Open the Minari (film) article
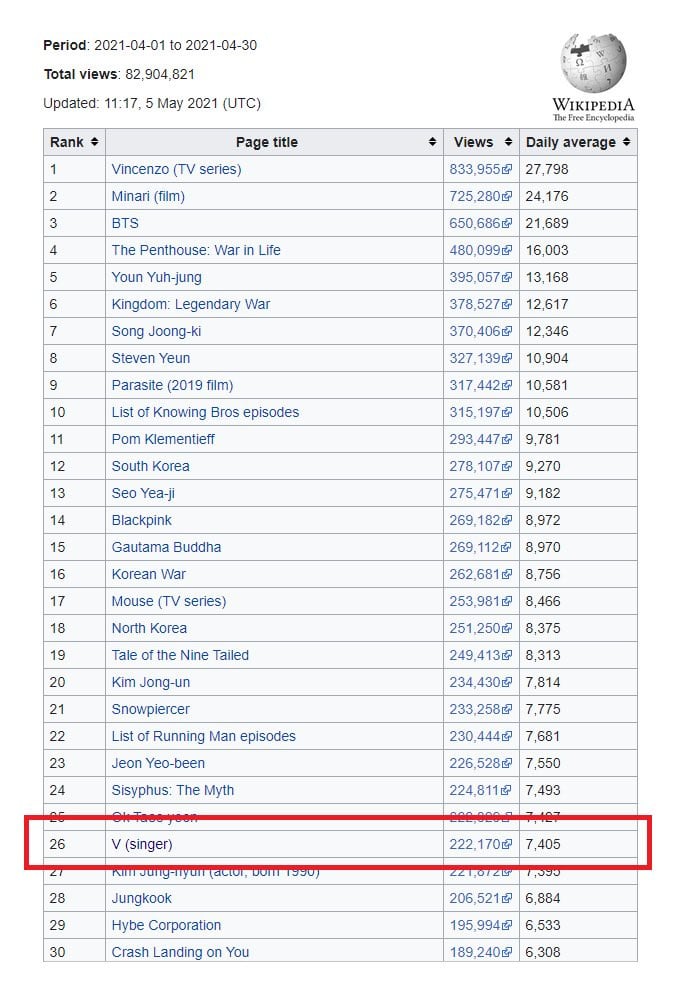Viewport: 686px width, 994px height. [x=148, y=197]
